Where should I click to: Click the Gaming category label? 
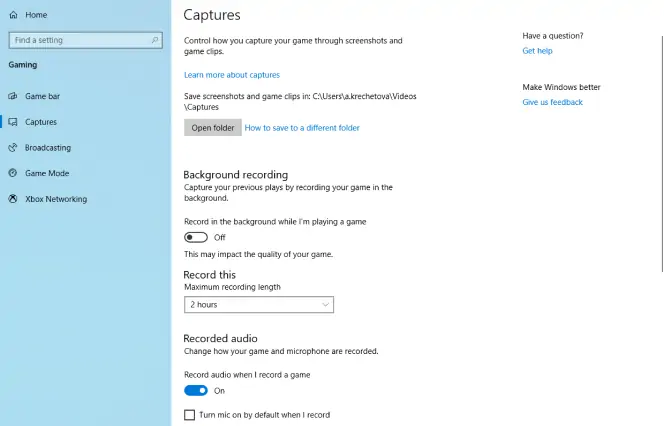(23, 65)
